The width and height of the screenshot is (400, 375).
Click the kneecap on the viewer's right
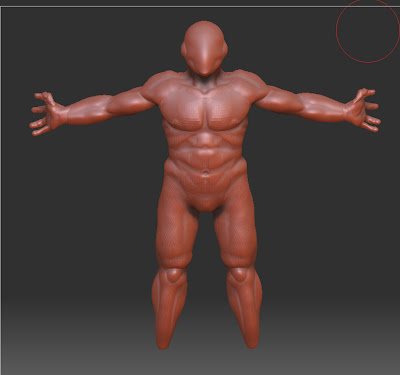(x=239, y=275)
